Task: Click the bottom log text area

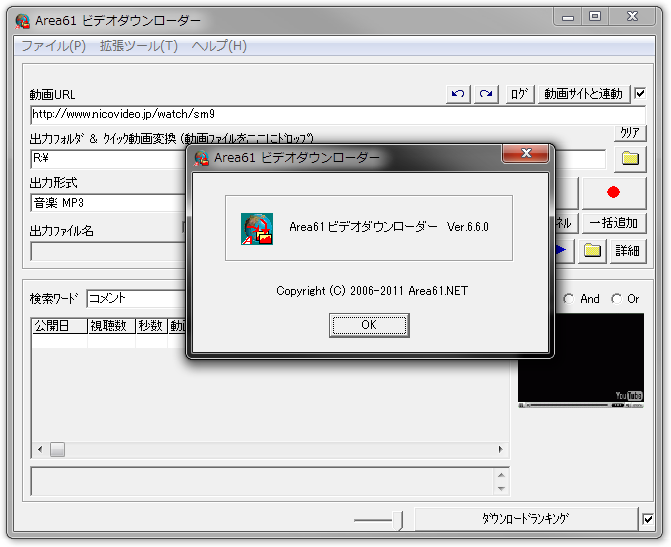Action: 263,482
